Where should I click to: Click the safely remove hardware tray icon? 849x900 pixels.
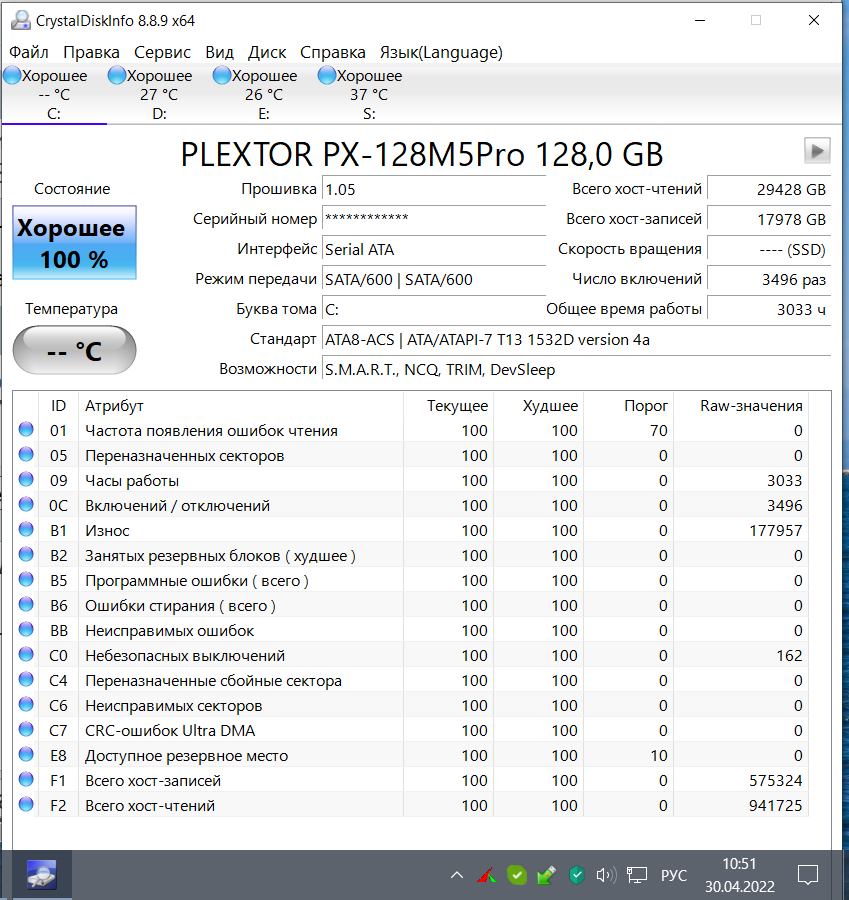(x=546, y=875)
